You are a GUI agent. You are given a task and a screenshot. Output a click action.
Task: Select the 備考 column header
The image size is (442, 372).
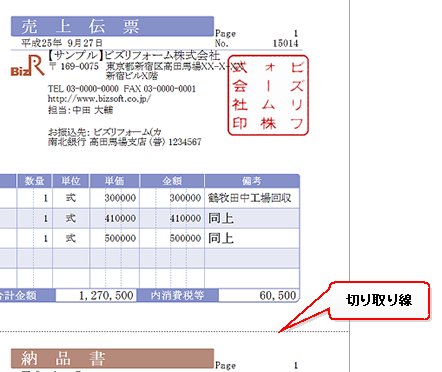(x=252, y=181)
